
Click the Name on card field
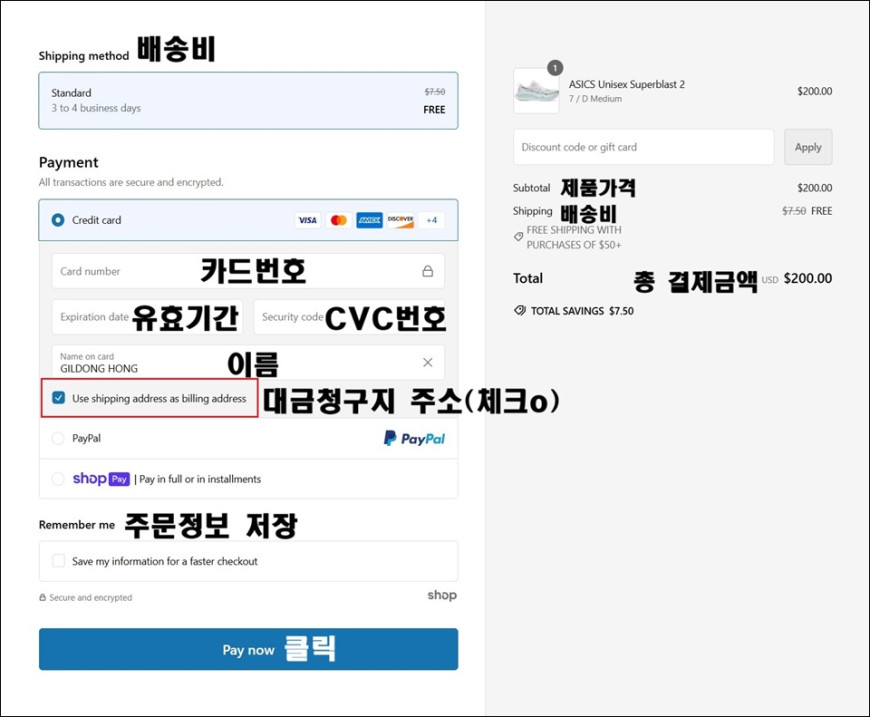[x=248, y=362]
